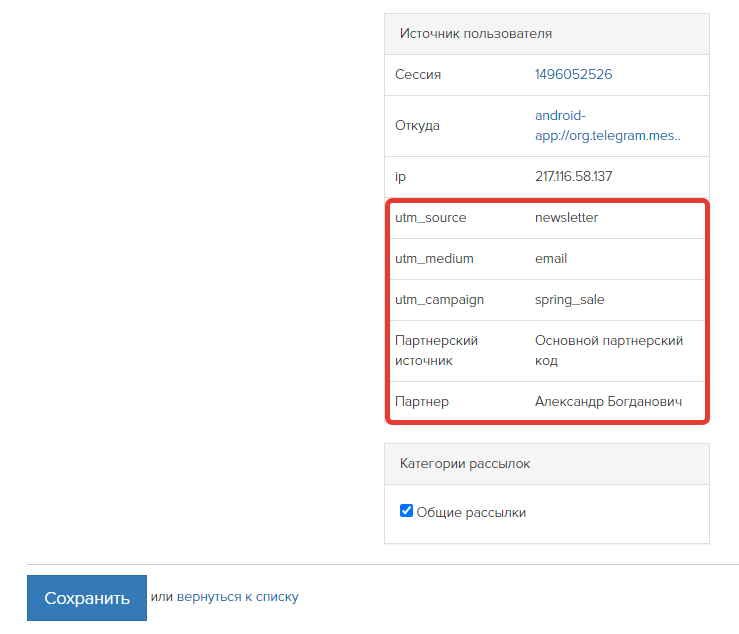Image resolution: width=739 pixels, height=634 pixels.
Task: Click the utm_medium value email
Action: point(550,259)
